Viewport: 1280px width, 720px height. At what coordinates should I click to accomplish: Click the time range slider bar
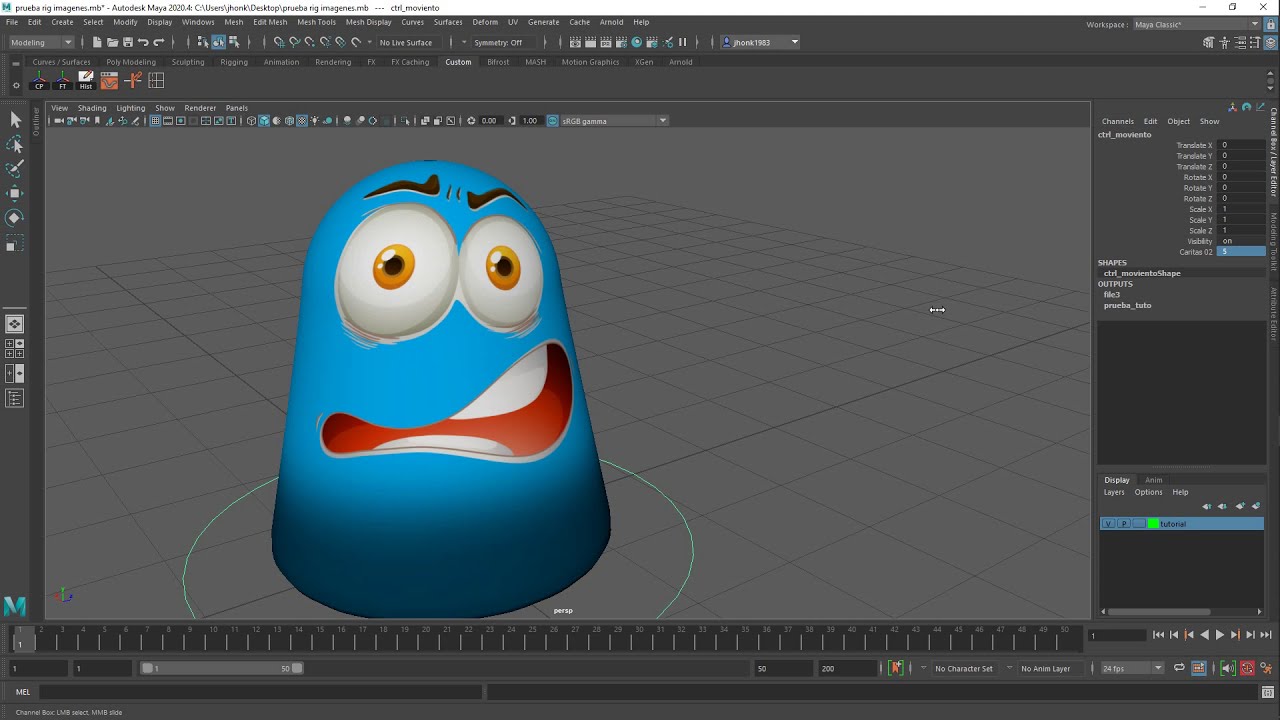(x=222, y=668)
